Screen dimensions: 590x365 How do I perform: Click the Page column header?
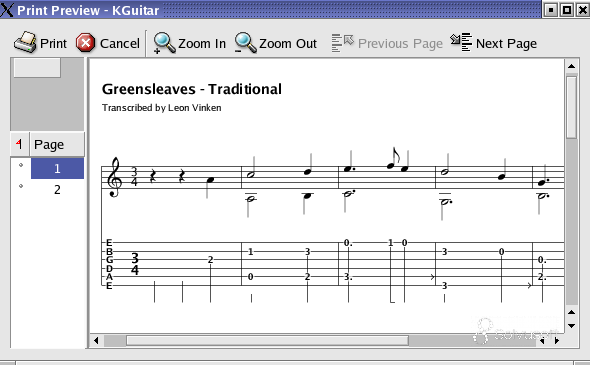pos(57,144)
